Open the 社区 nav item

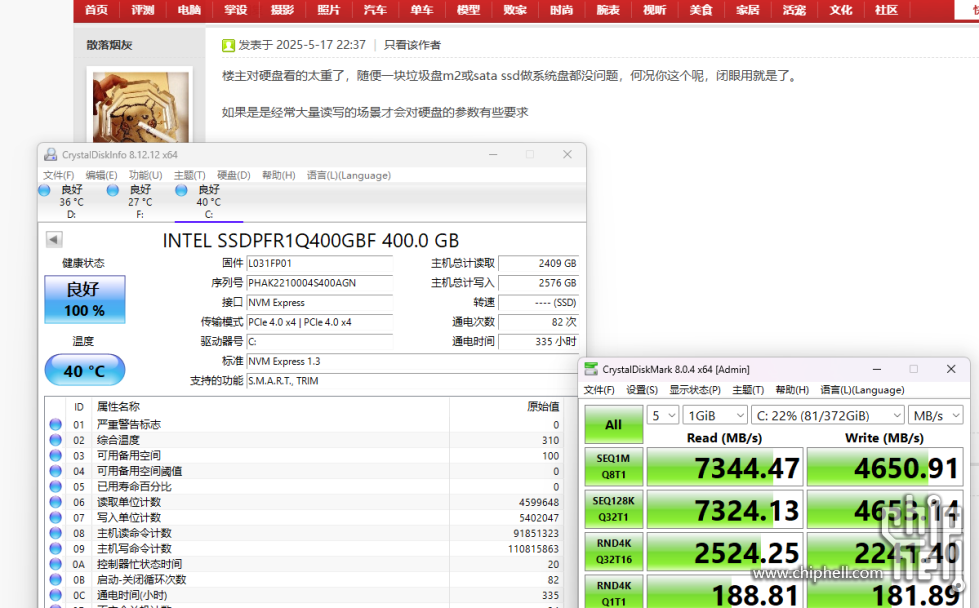(886, 10)
